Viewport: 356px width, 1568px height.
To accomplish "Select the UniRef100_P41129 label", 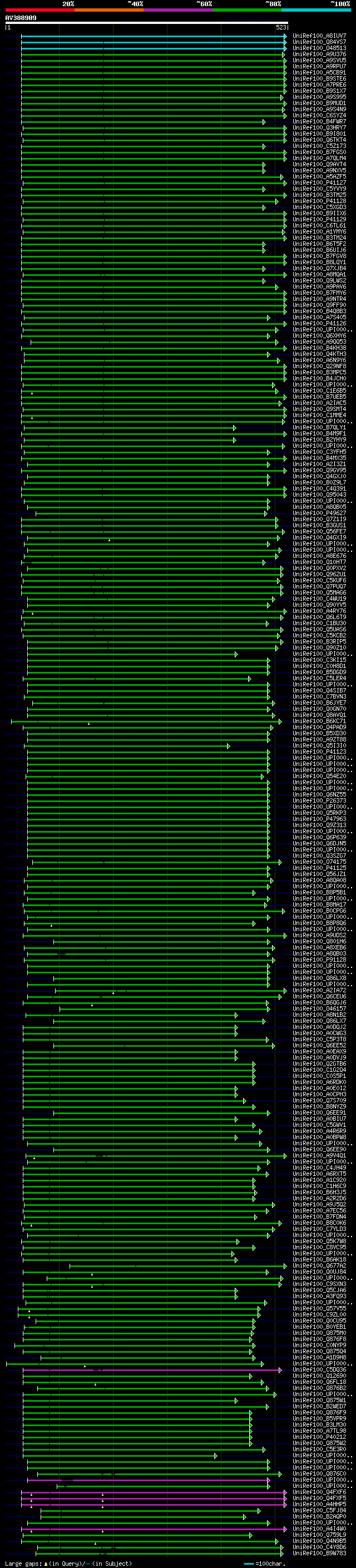I will point(319,219).
